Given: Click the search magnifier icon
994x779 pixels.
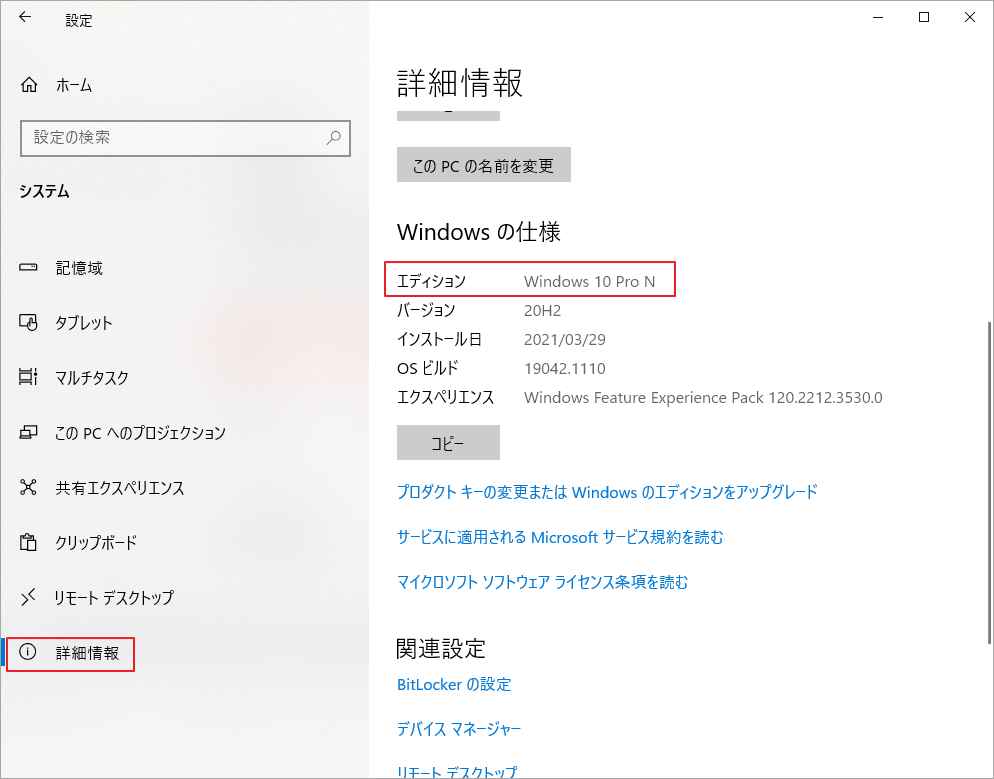Looking at the screenshot, I should click(x=333, y=138).
